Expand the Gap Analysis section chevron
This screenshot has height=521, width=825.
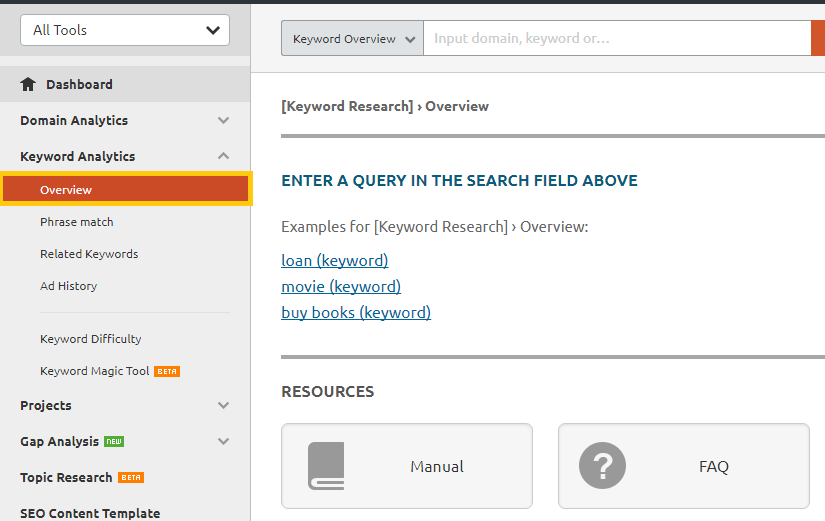coord(224,441)
